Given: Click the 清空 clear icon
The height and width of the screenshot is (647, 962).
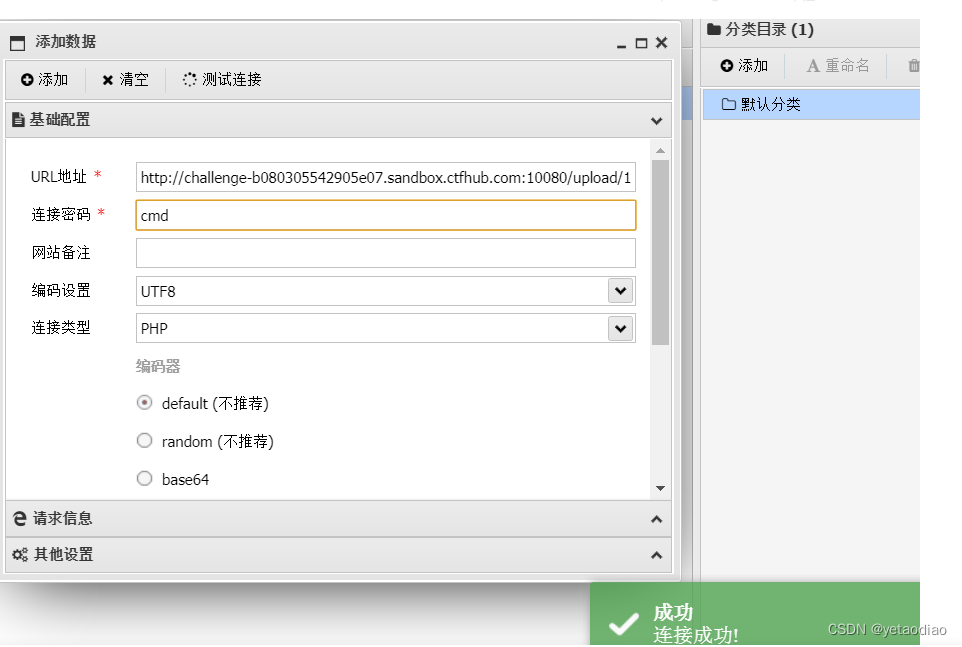Looking at the screenshot, I should pyautogui.click(x=109, y=80).
